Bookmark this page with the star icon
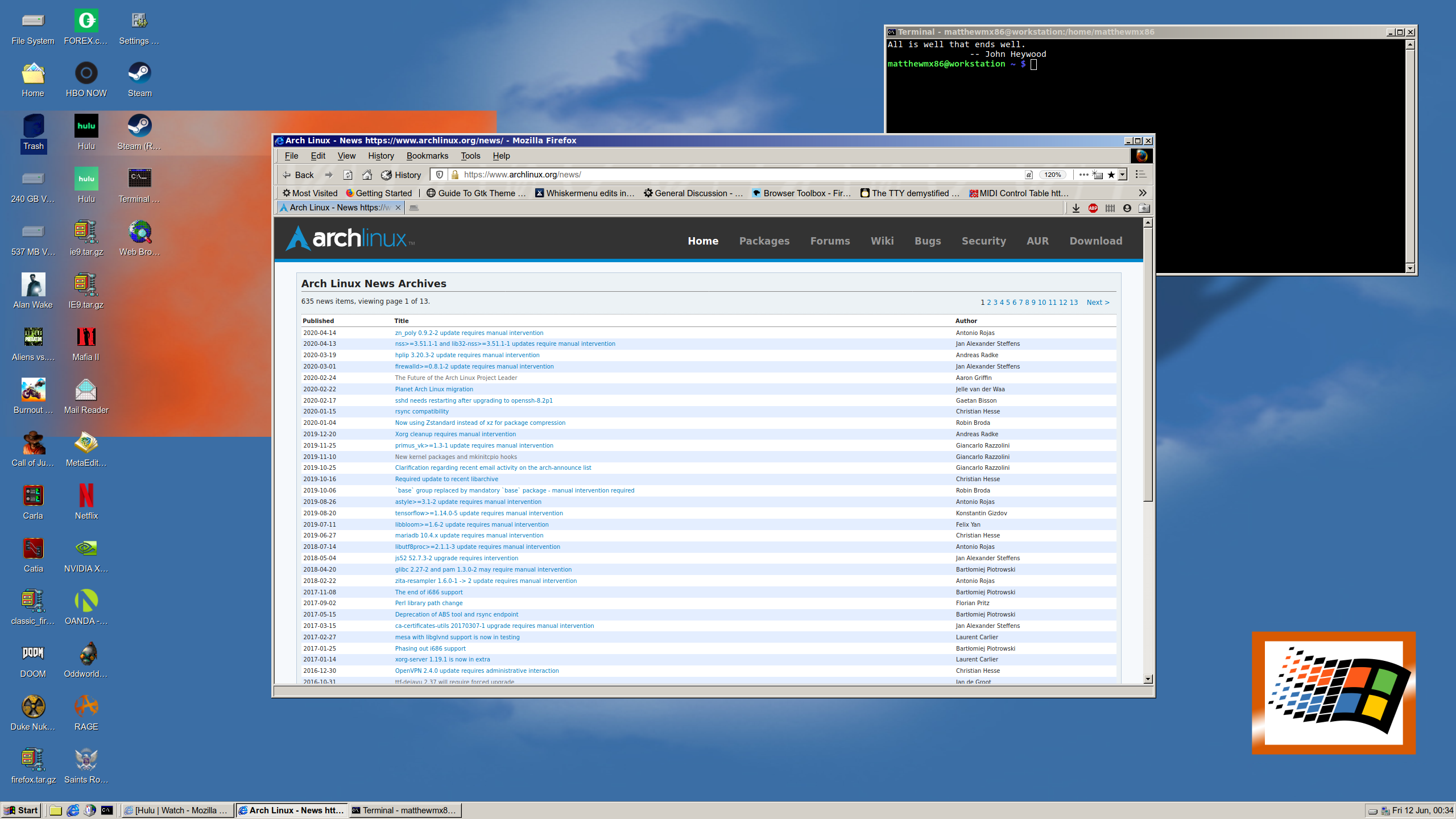Screen dimensions: 1456x819 tap(1111, 175)
